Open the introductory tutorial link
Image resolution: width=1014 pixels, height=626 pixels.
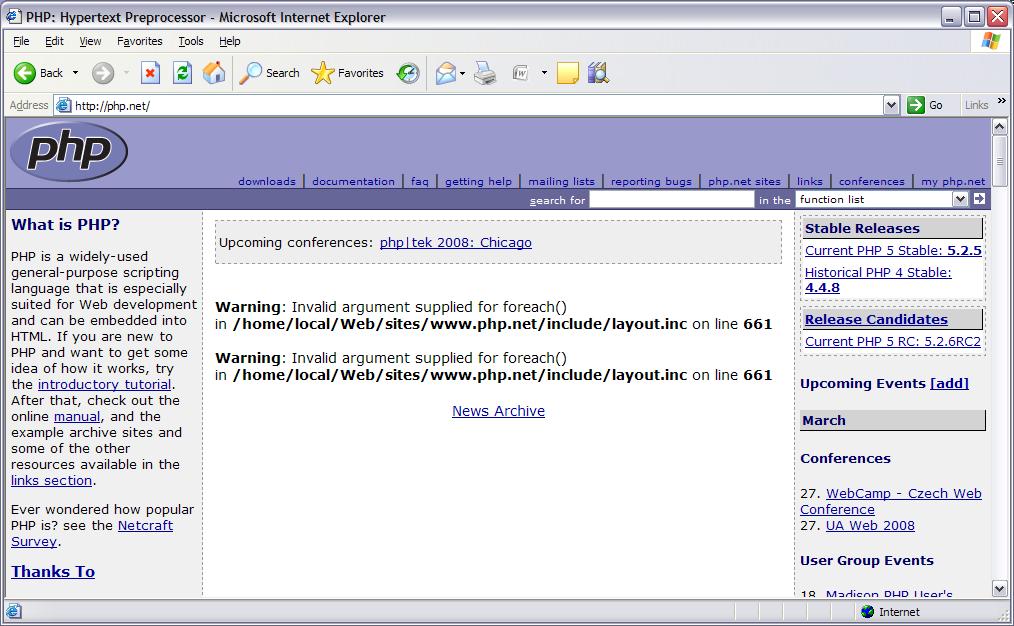[x=105, y=385]
